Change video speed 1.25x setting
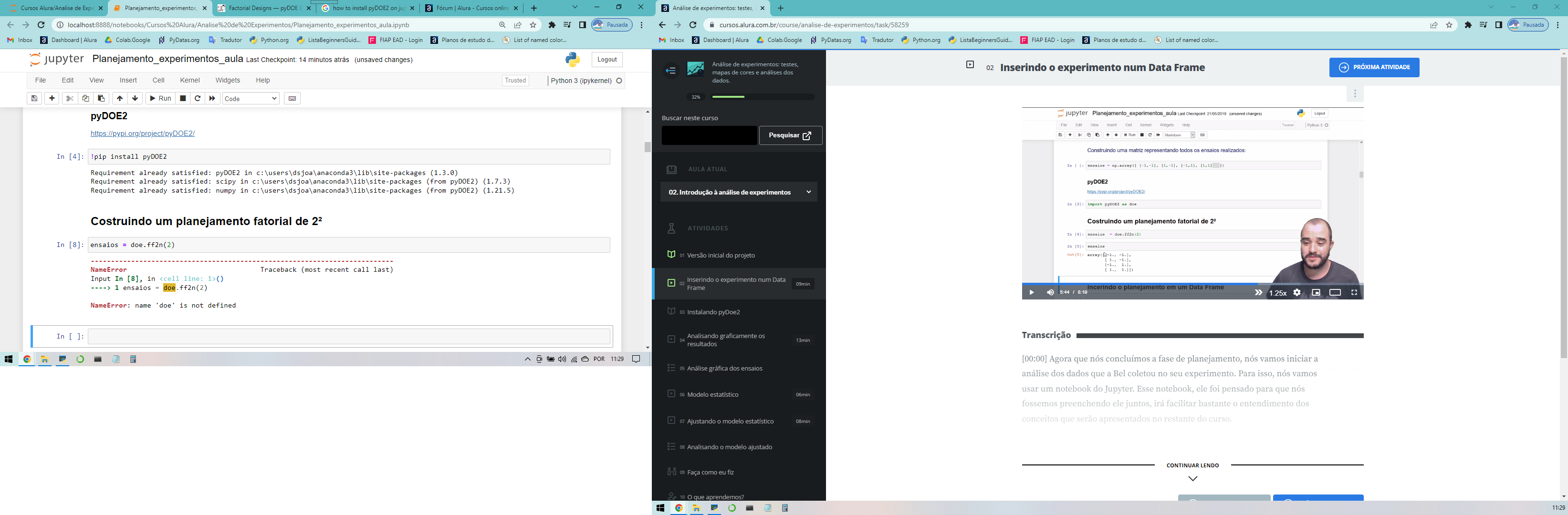Image resolution: width=1568 pixels, height=515 pixels. coord(1278,293)
